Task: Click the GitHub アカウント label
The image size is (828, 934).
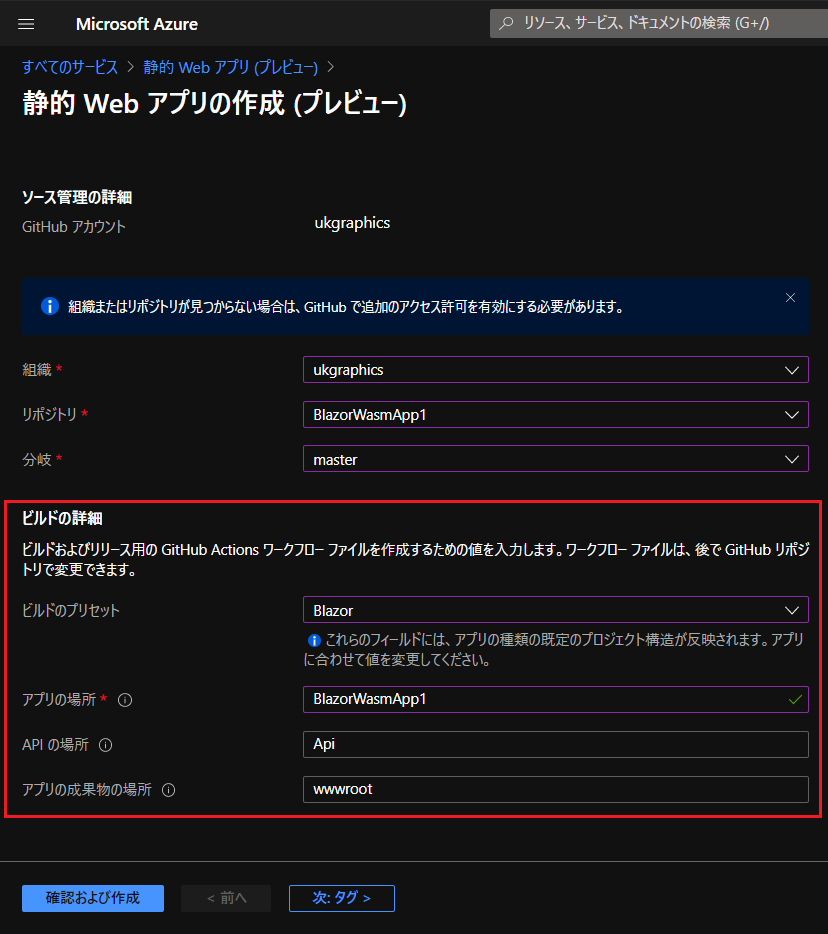Action: pos(74,227)
